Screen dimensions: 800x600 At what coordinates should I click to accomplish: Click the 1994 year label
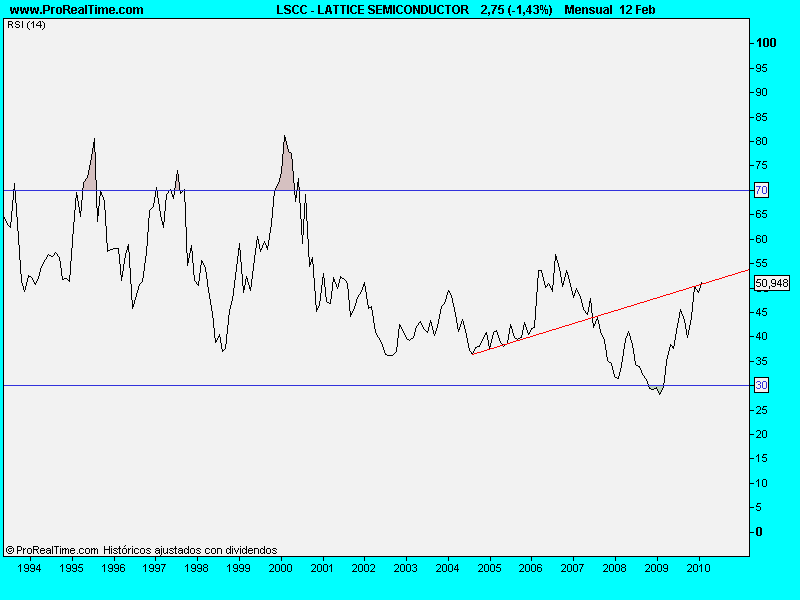tap(29, 568)
